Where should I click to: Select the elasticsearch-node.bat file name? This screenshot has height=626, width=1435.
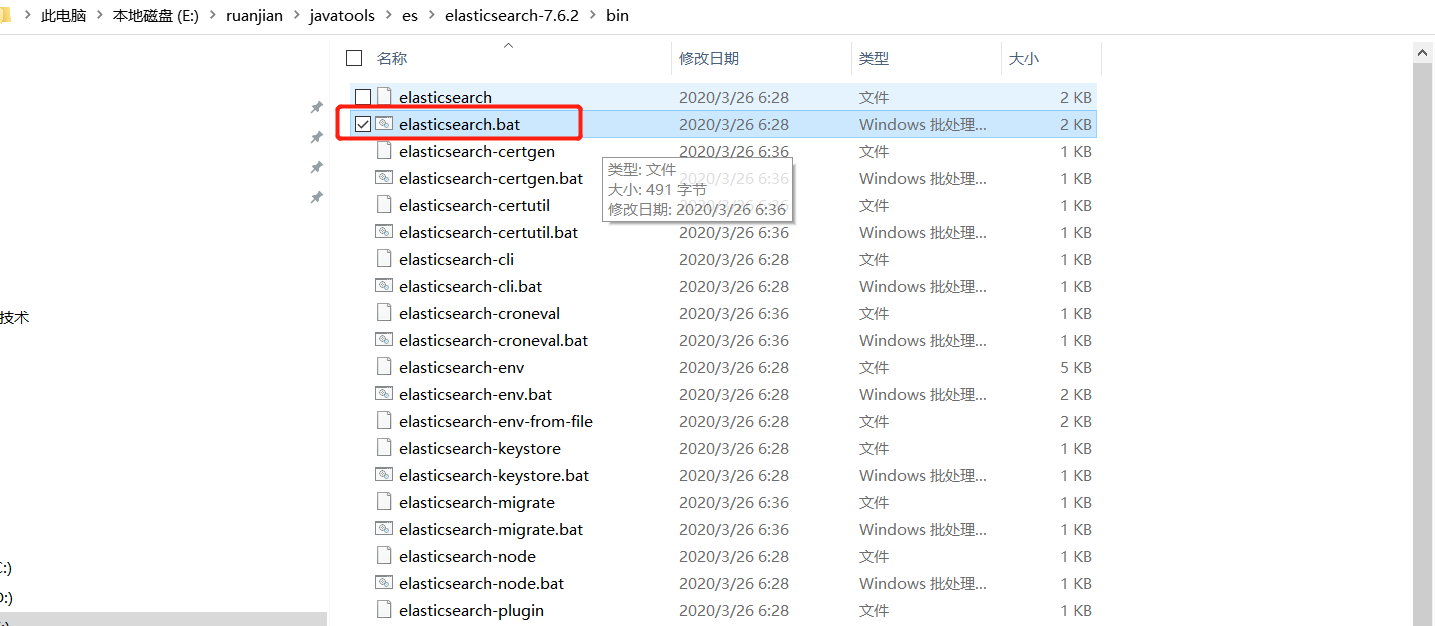pos(481,583)
